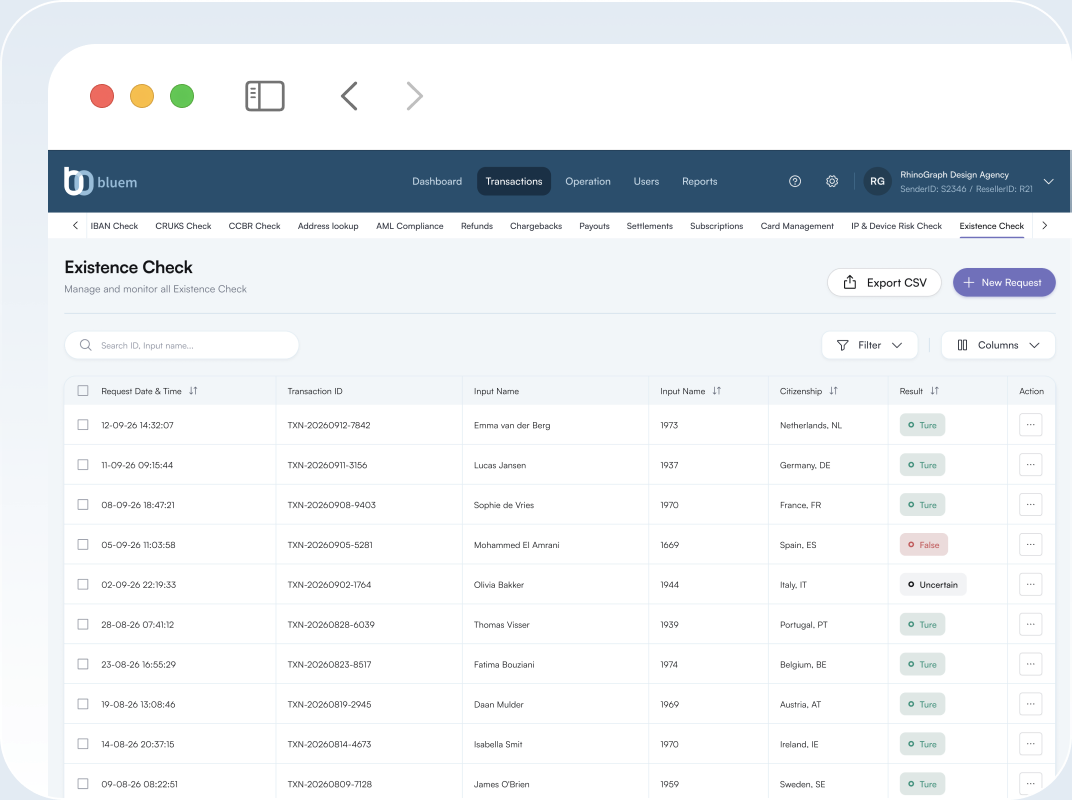The height and width of the screenshot is (800, 1072).
Task: Switch to IBAN Check tab
Action: (114, 226)
